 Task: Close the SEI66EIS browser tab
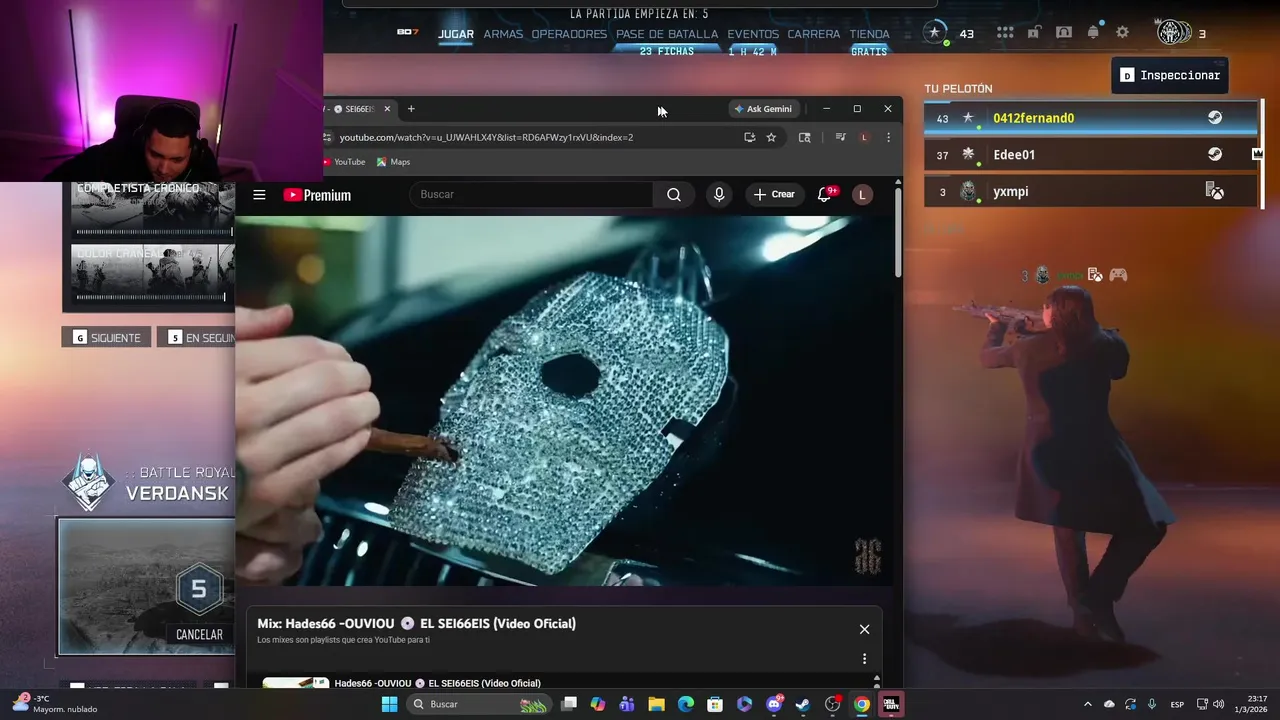[x=387, y=108]
